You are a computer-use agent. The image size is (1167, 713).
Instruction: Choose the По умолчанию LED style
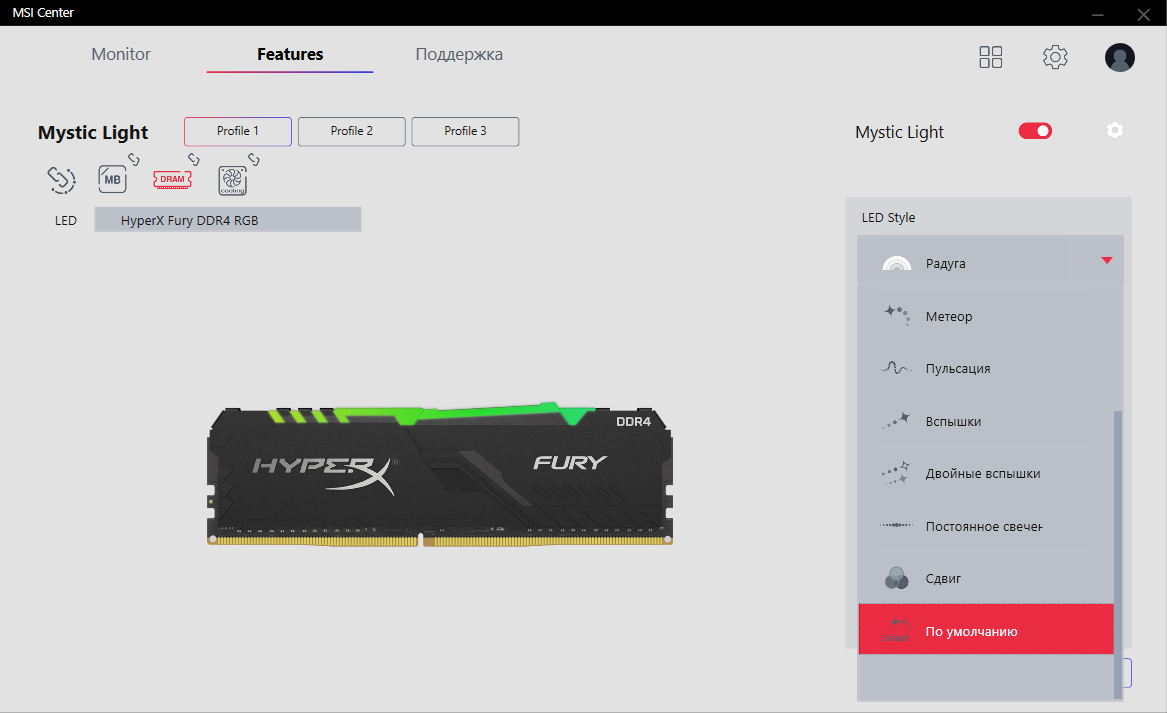point(985,630)
